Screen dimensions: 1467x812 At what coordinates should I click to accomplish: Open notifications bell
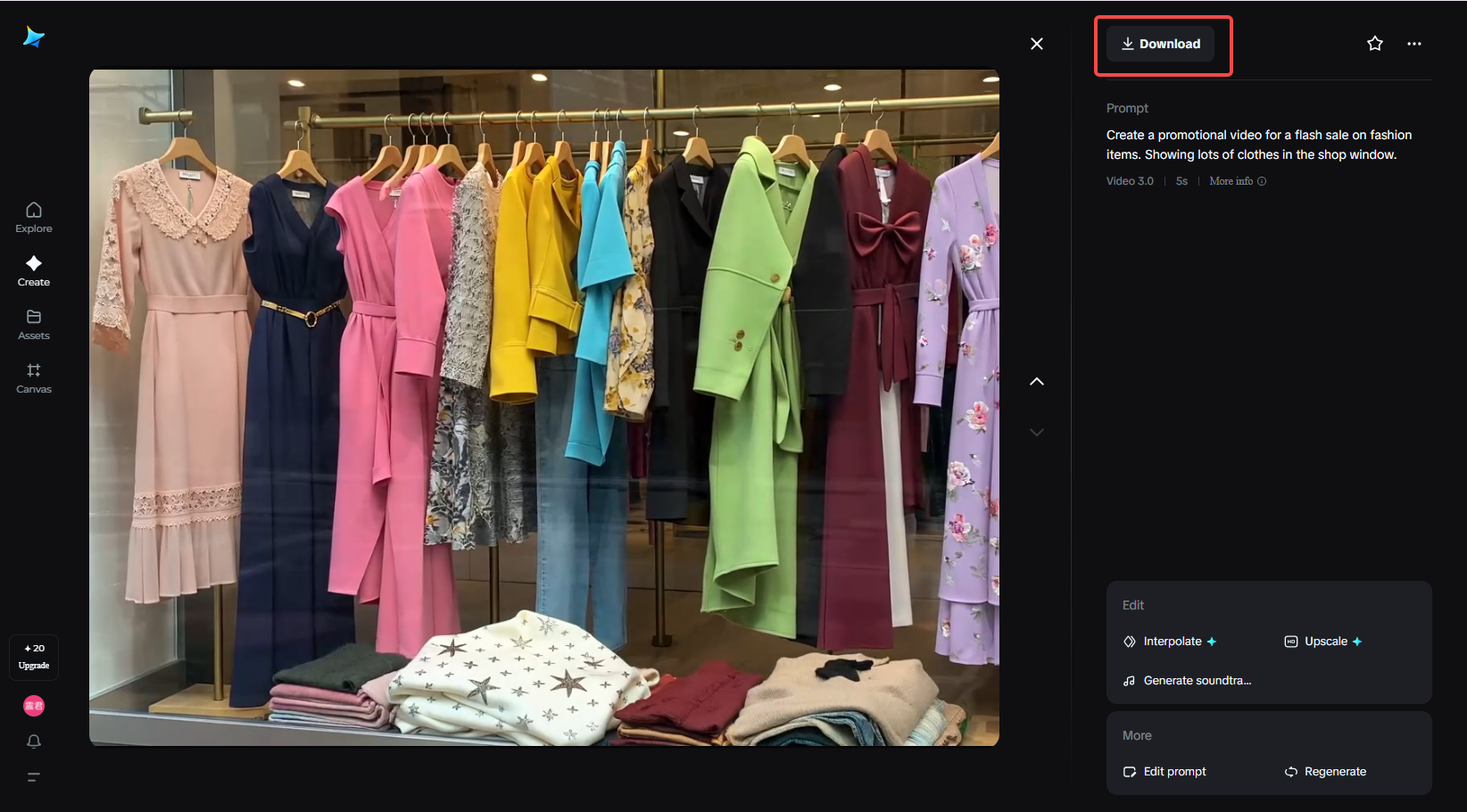tap(34, 742)
